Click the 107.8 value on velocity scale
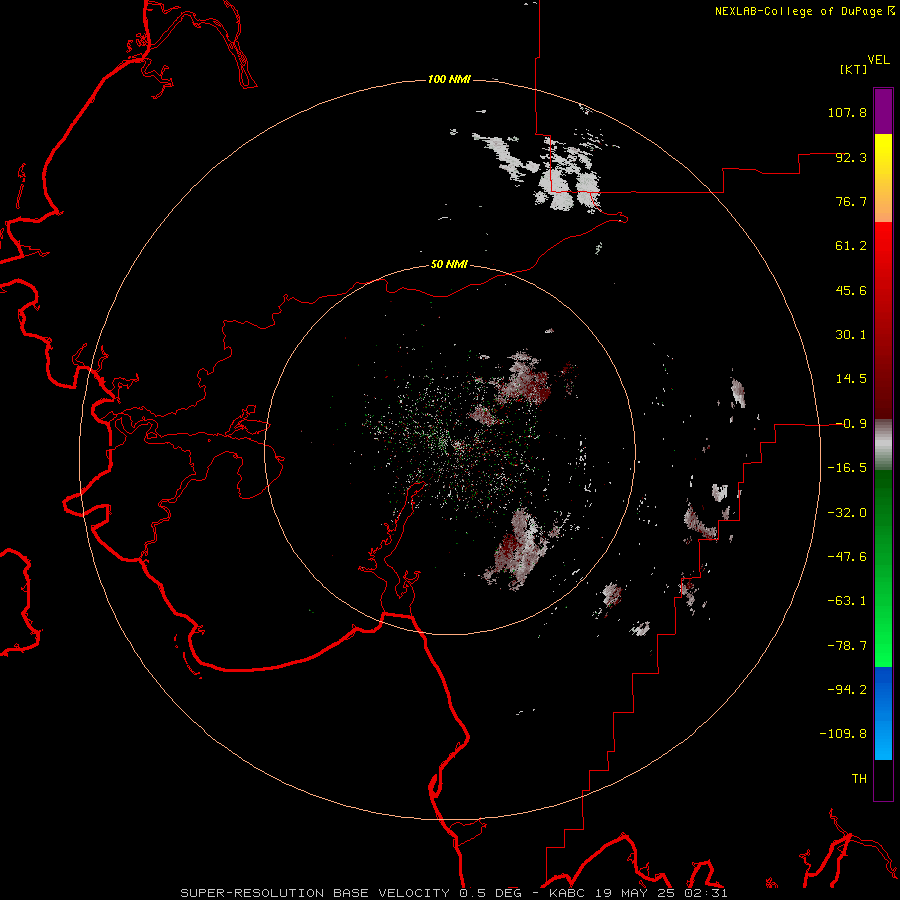Image resolution: width=900 pixels, height=900 pixels. coord(847,112)
